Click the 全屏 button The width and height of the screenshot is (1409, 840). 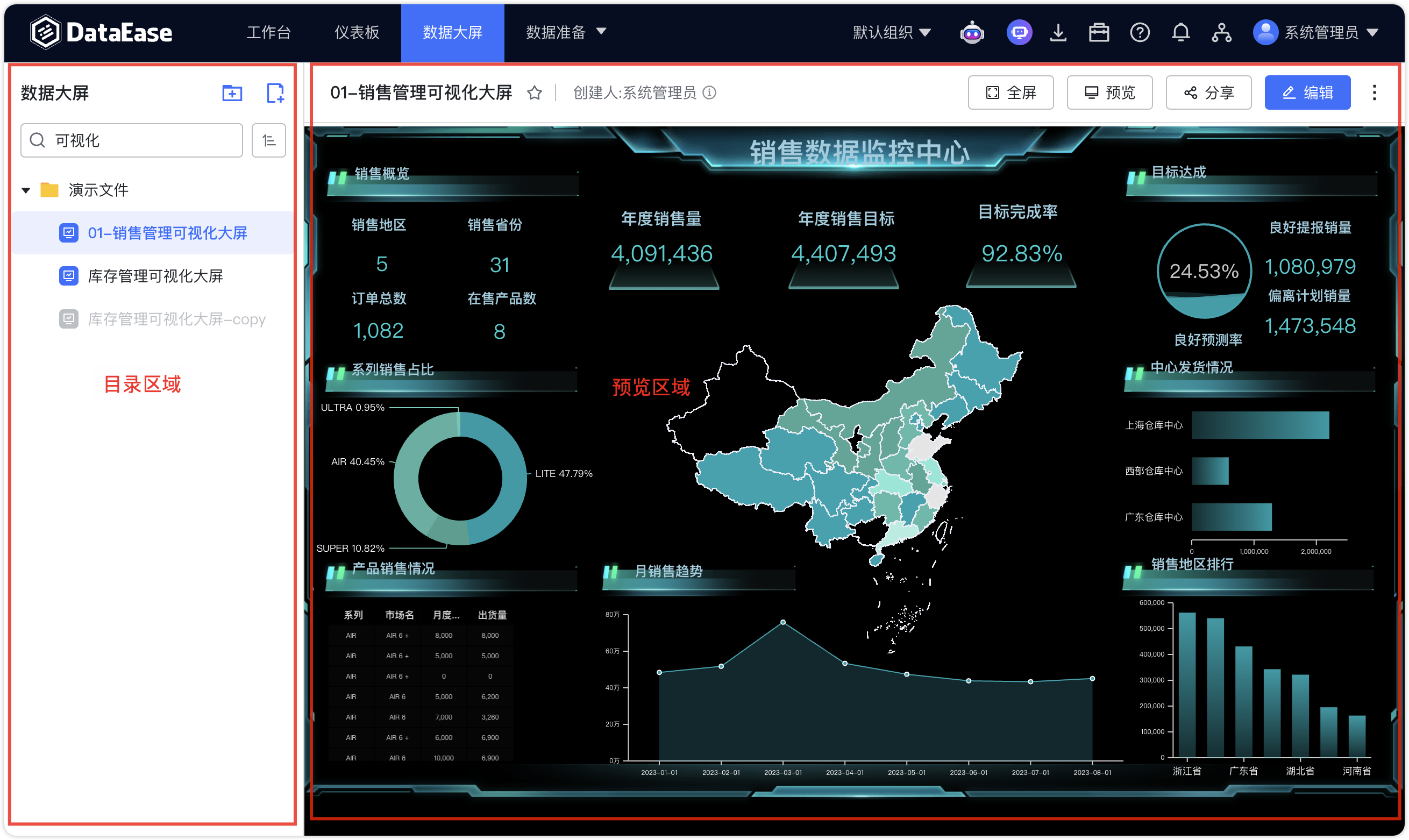[x=1010, y=93]
